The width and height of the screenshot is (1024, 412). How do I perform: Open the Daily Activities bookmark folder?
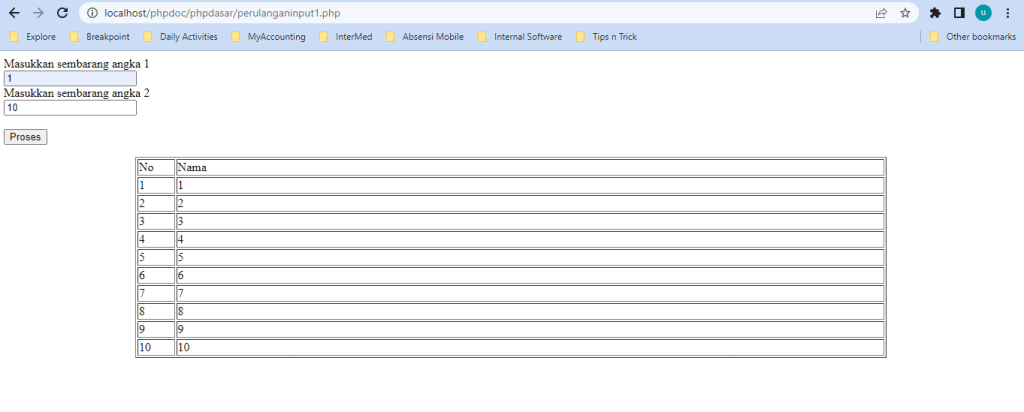click(x=180, y=37)
